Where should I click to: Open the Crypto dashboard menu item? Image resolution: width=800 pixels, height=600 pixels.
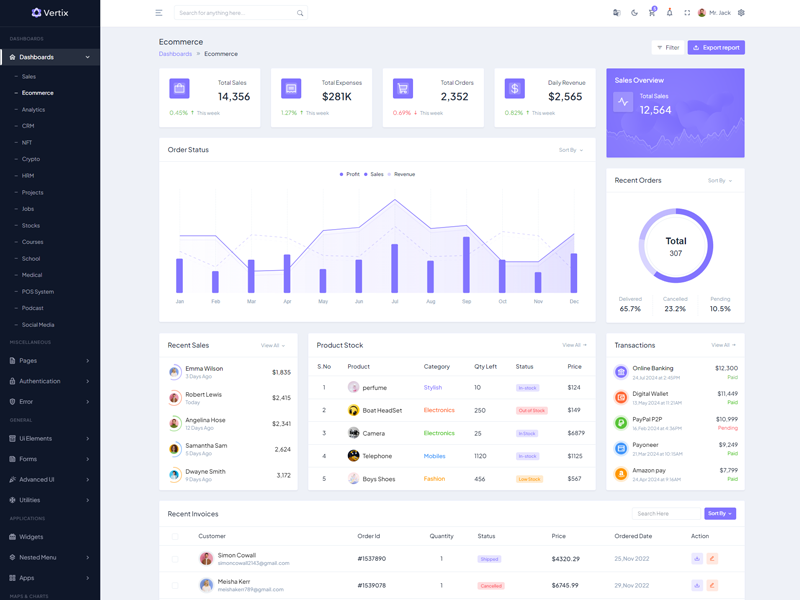tap(31, 159)
